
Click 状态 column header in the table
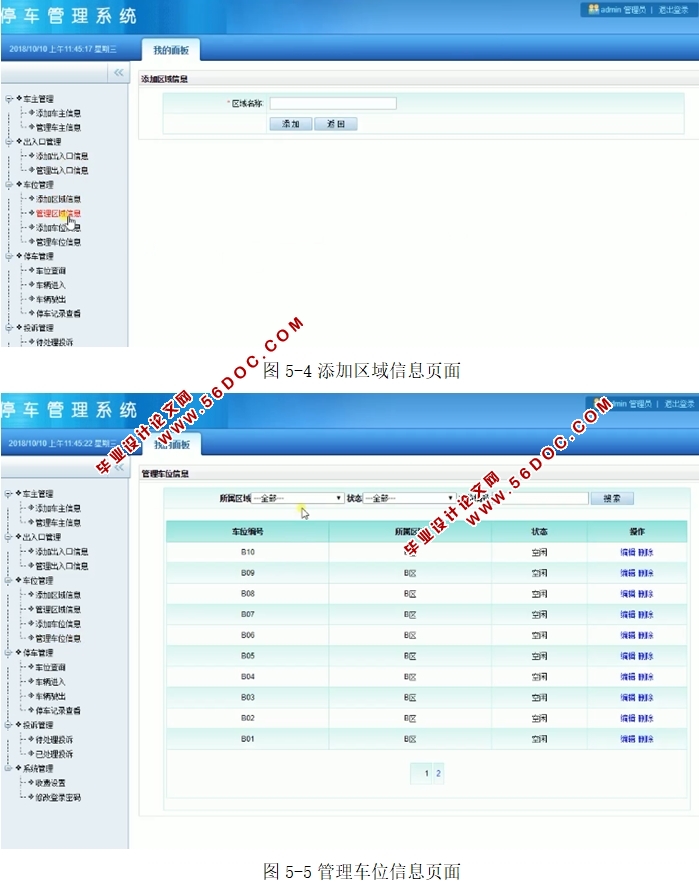click(x=540, y=532)
